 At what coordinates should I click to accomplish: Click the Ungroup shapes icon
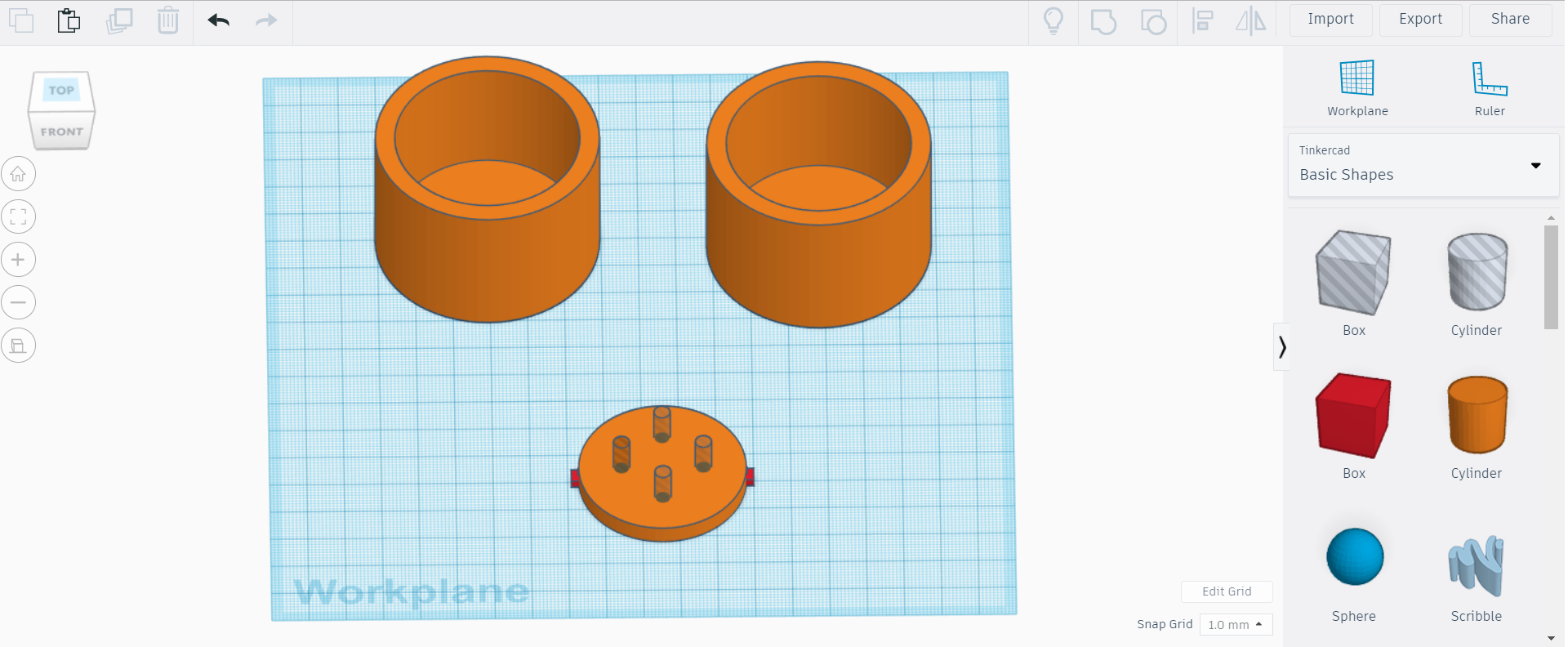(x=1153, y=21)
